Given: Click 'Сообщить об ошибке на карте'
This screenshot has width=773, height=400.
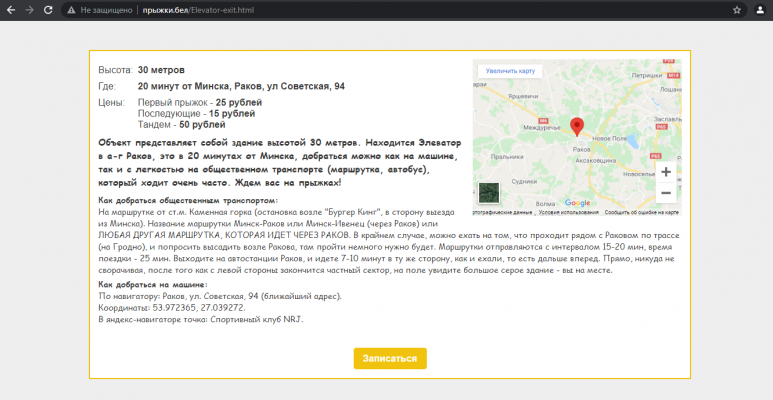Looking at the screenshot, I should tap(642, 212).
